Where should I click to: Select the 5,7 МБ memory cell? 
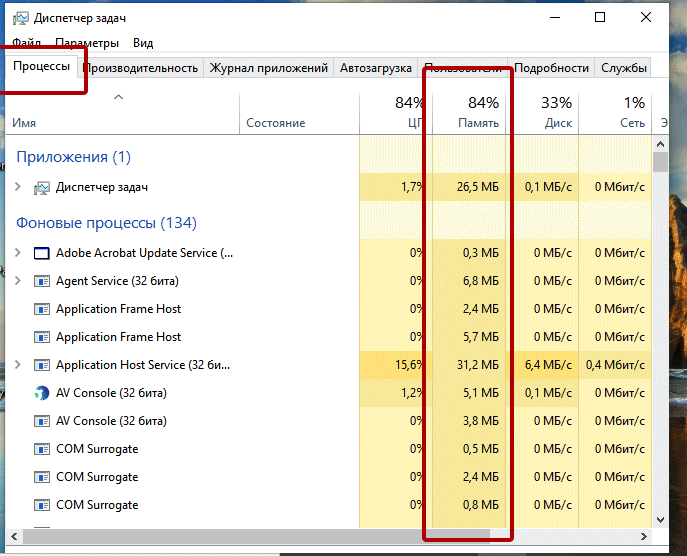469,337
